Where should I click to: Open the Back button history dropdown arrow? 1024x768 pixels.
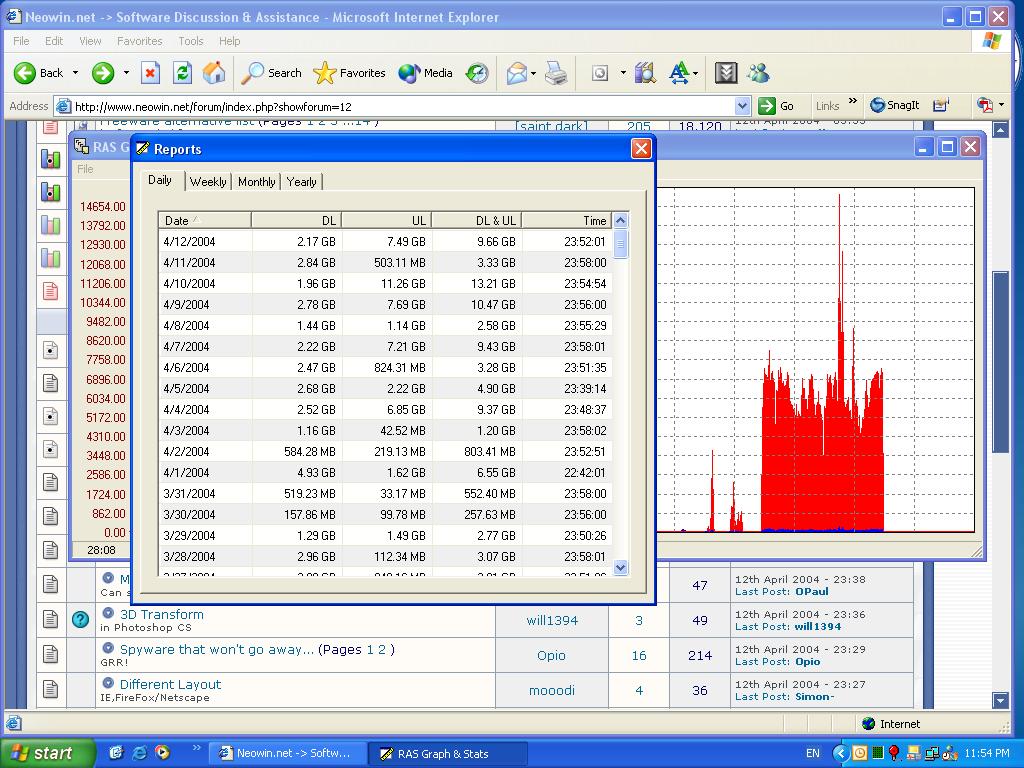[x=75, y=73]
